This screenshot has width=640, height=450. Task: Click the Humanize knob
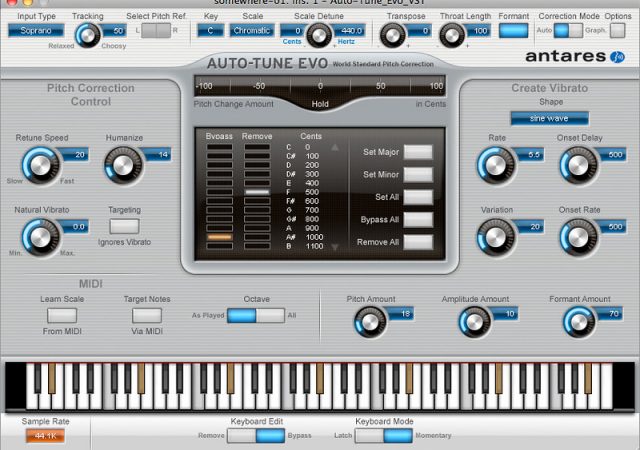(x=123, y=165)
